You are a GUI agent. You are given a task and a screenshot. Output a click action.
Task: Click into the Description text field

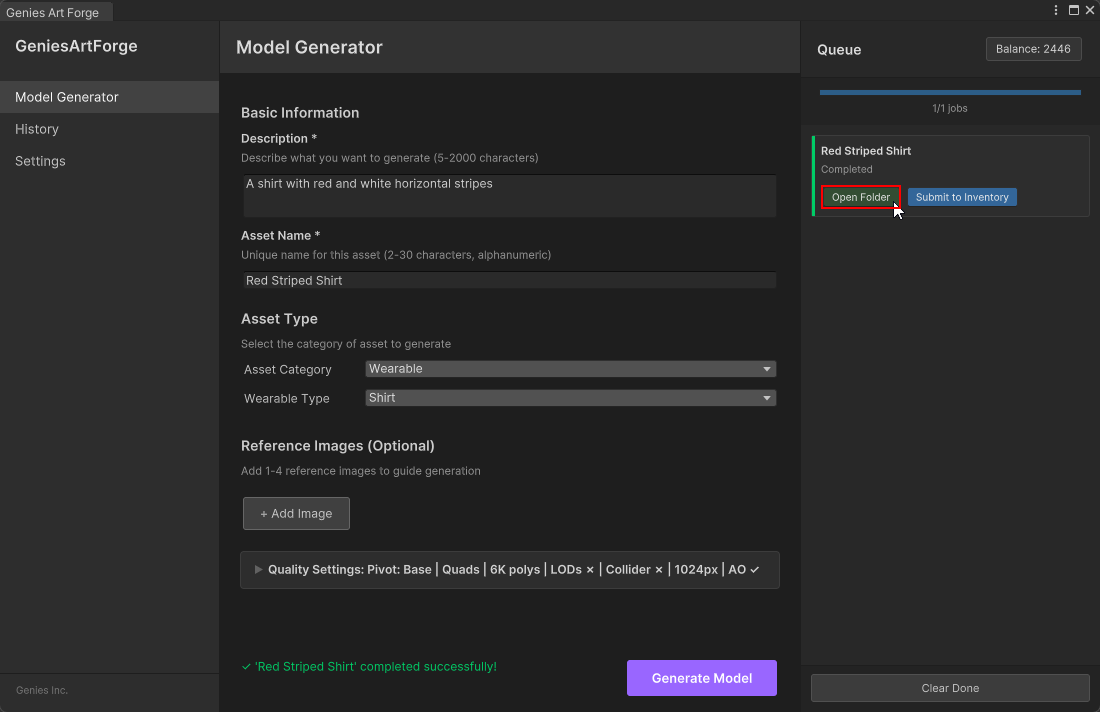pyautogui.click(x=509, y=195)
